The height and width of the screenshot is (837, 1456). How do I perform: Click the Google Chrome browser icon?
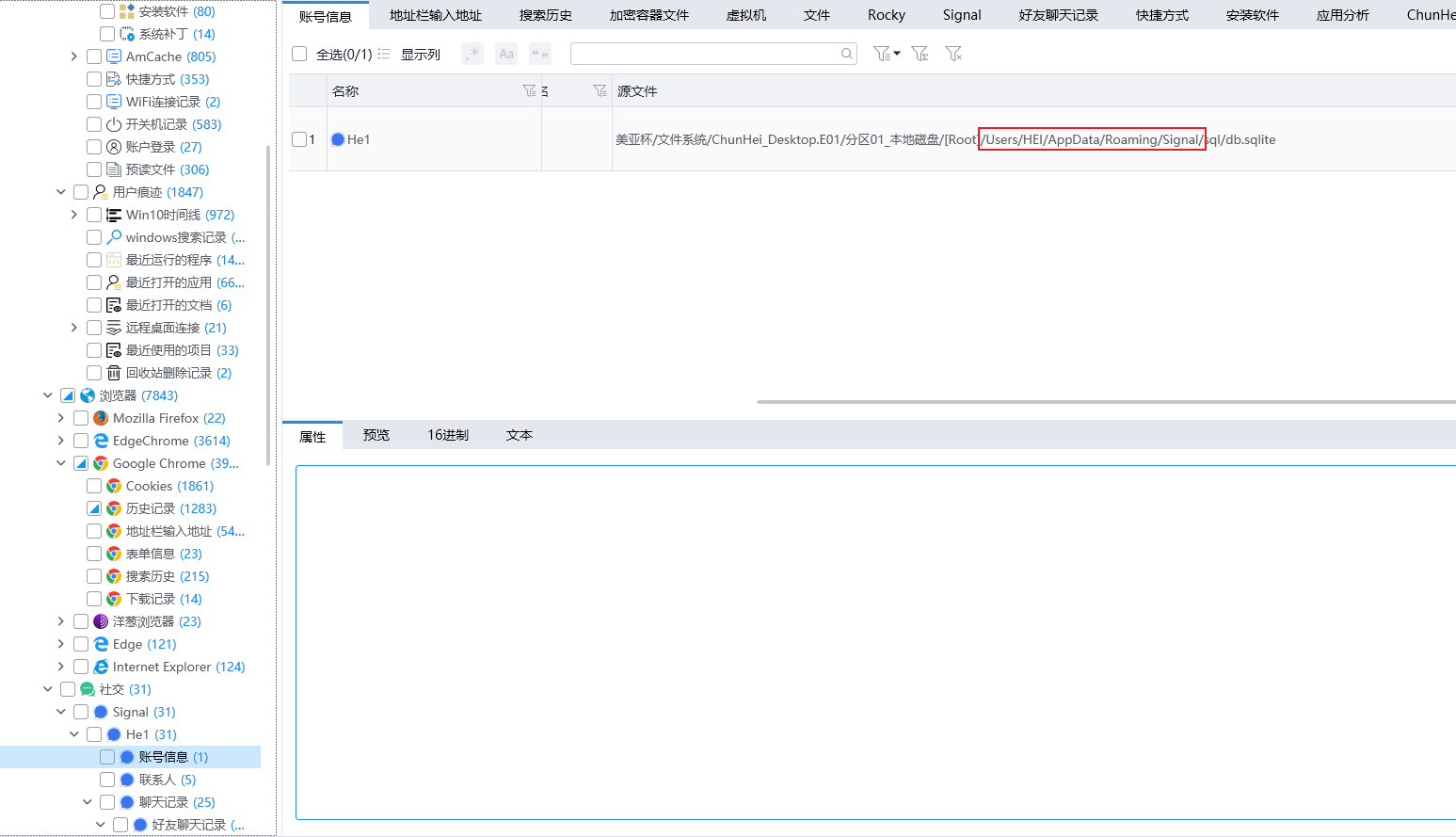tap(101, 463)
